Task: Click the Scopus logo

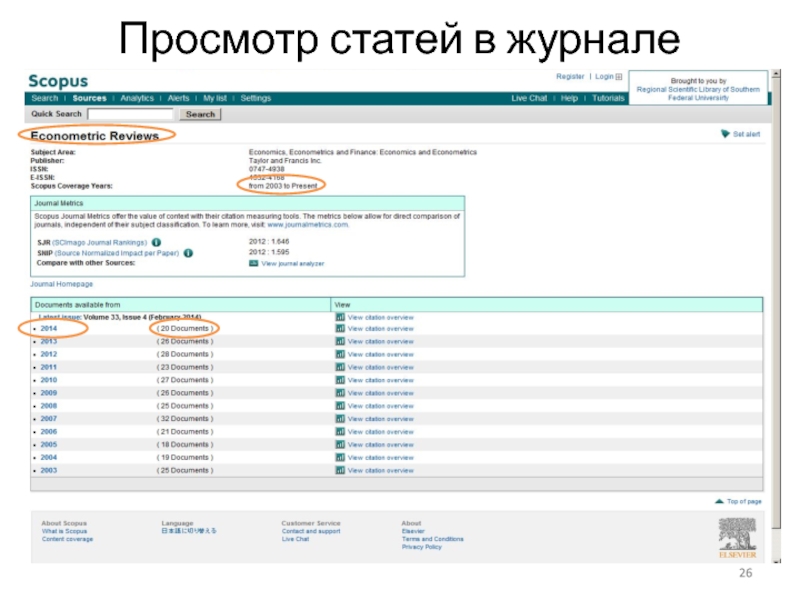Action: [x=58, y=81]
